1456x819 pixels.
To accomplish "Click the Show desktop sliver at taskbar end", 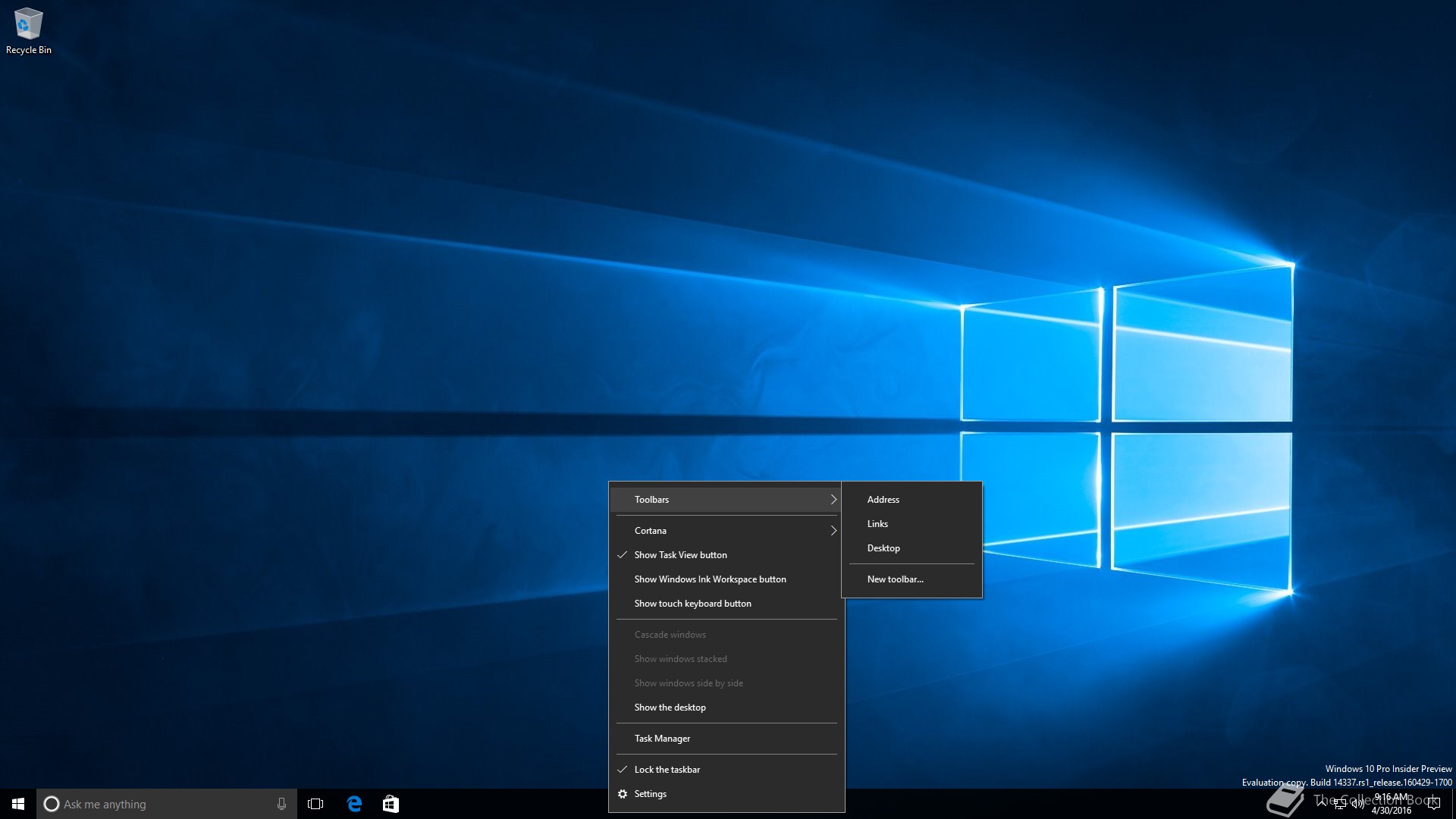I will click(1453, 804).
